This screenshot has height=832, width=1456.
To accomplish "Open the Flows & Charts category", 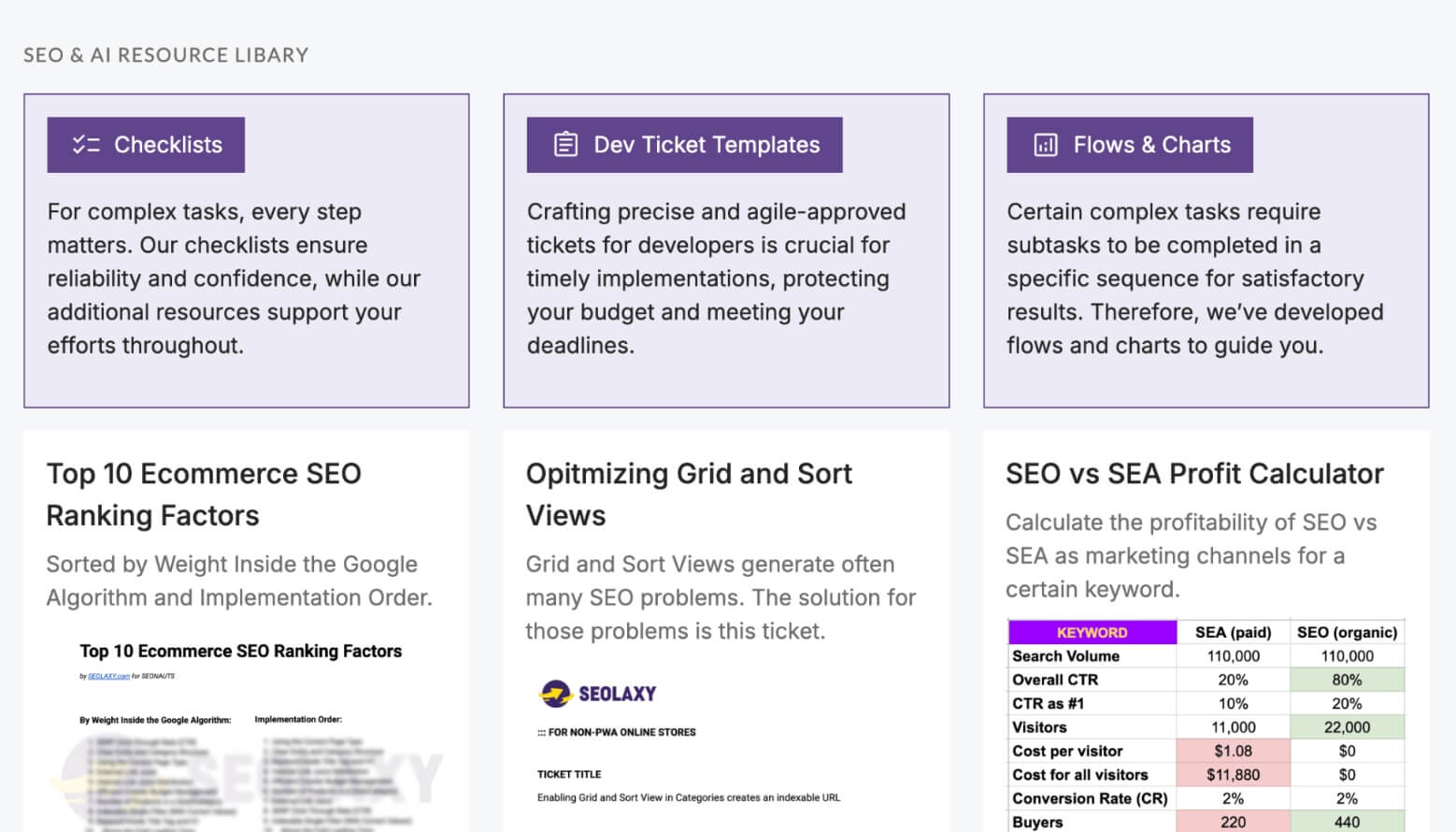I will (x=1129, y=145).
